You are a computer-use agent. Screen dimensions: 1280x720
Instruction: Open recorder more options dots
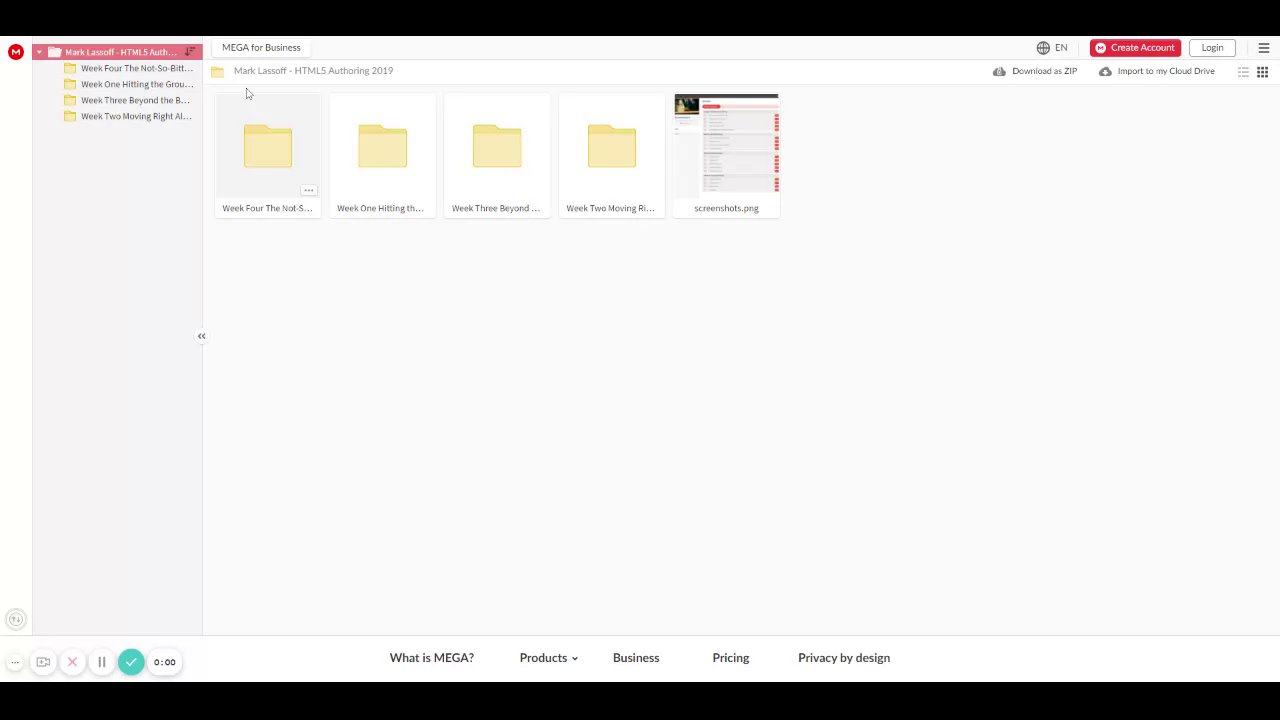(x=15, y=662)
